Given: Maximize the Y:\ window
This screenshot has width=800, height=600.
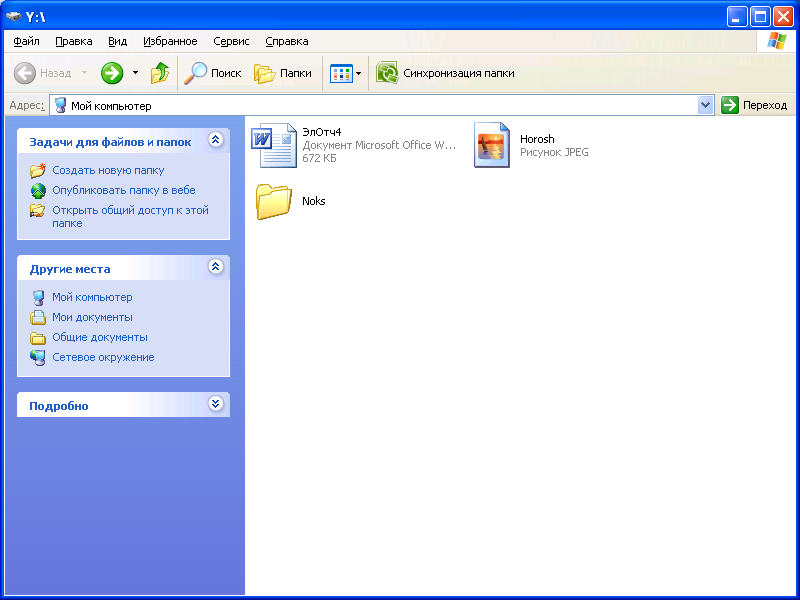Looking at the screenshot, I should pos(760,17).
